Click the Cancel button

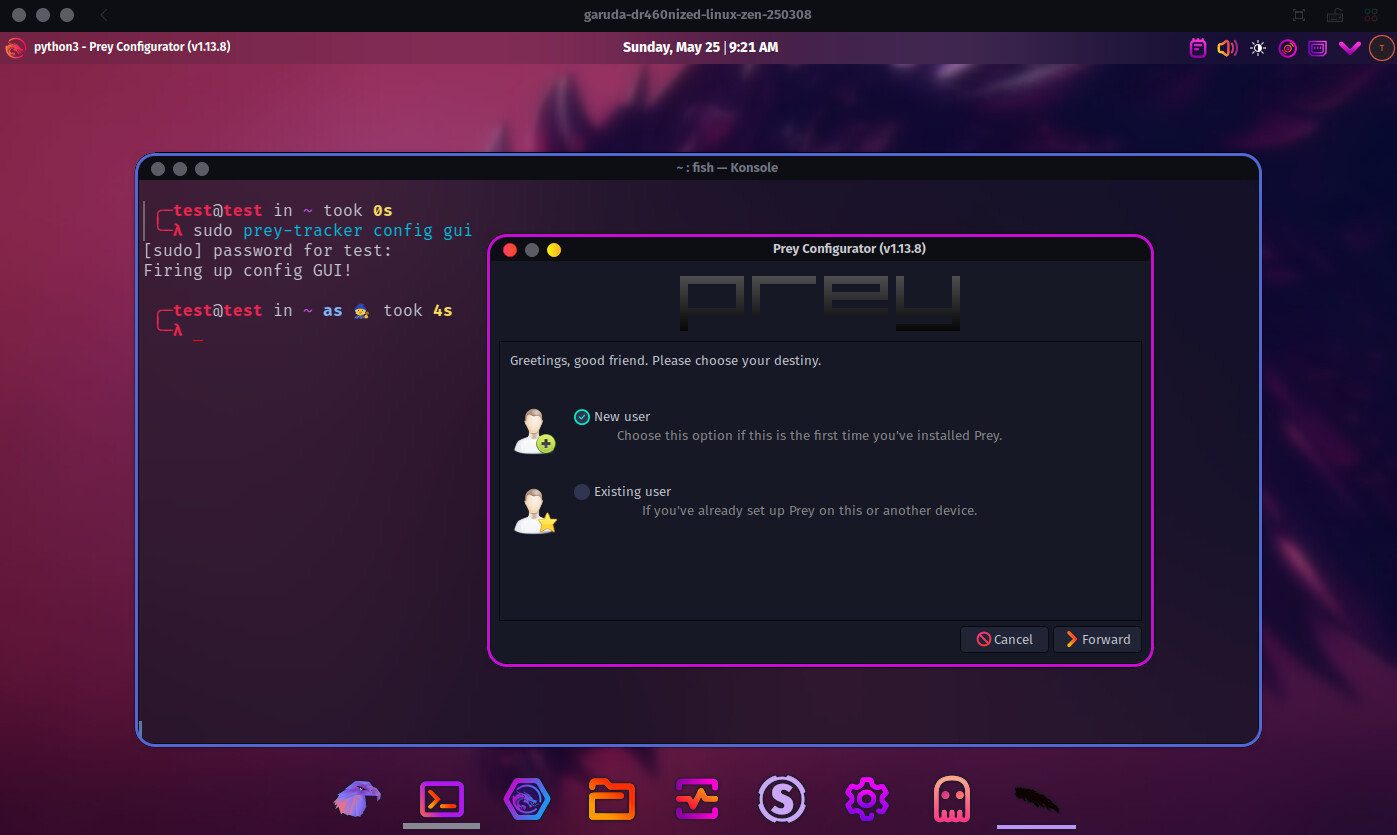[x=1004, y=639]
